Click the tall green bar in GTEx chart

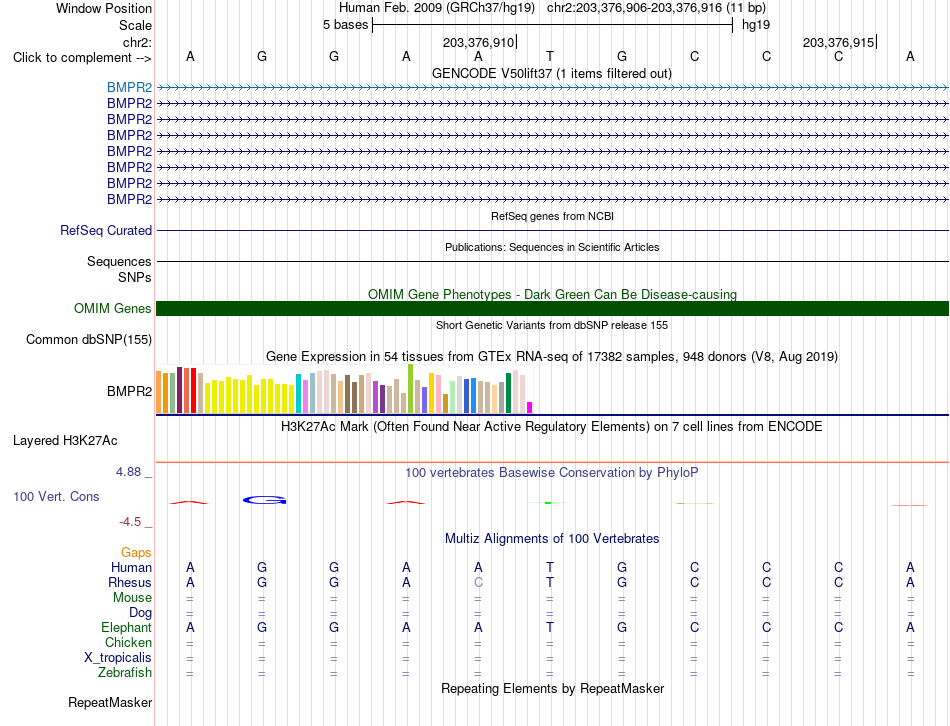[411, 388]
